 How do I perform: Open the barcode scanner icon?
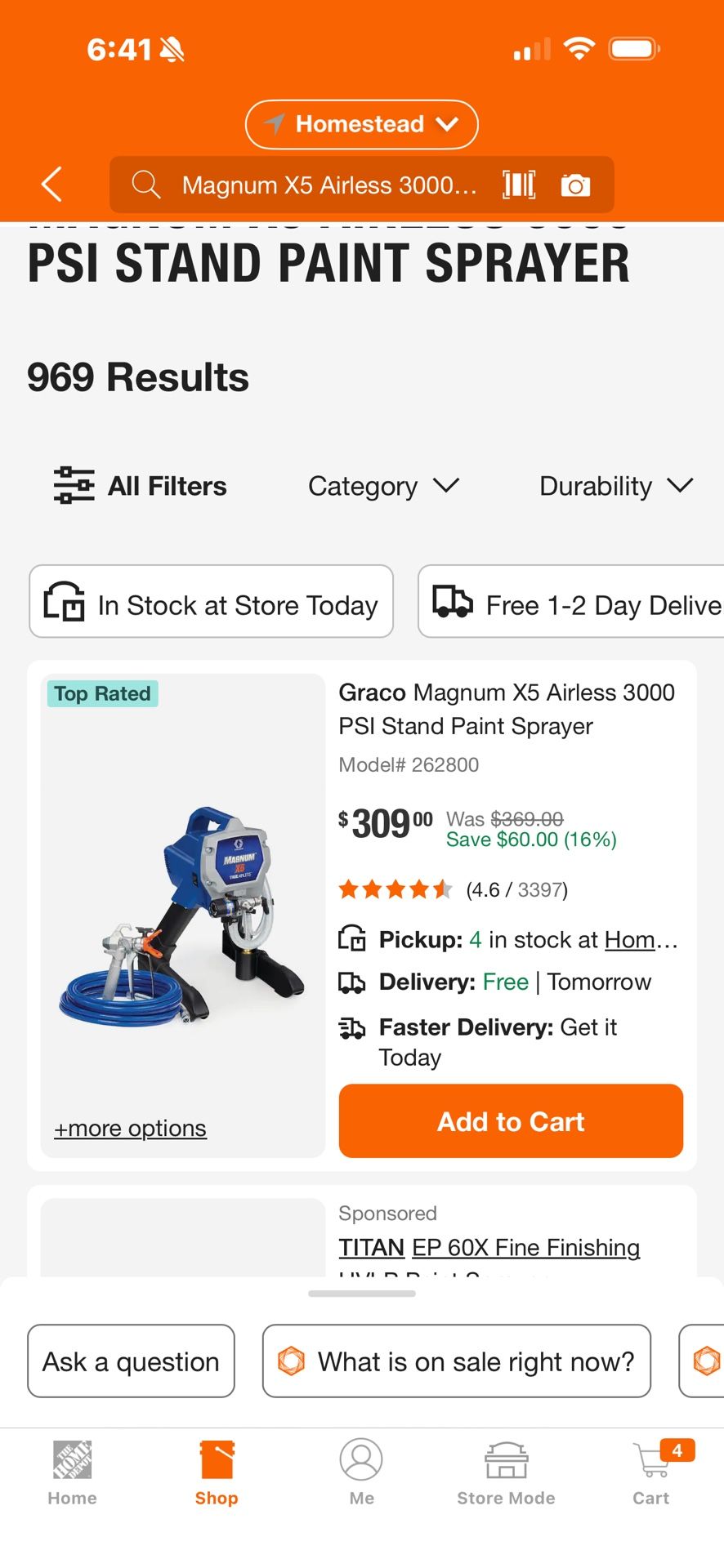[x=519, y=185]
